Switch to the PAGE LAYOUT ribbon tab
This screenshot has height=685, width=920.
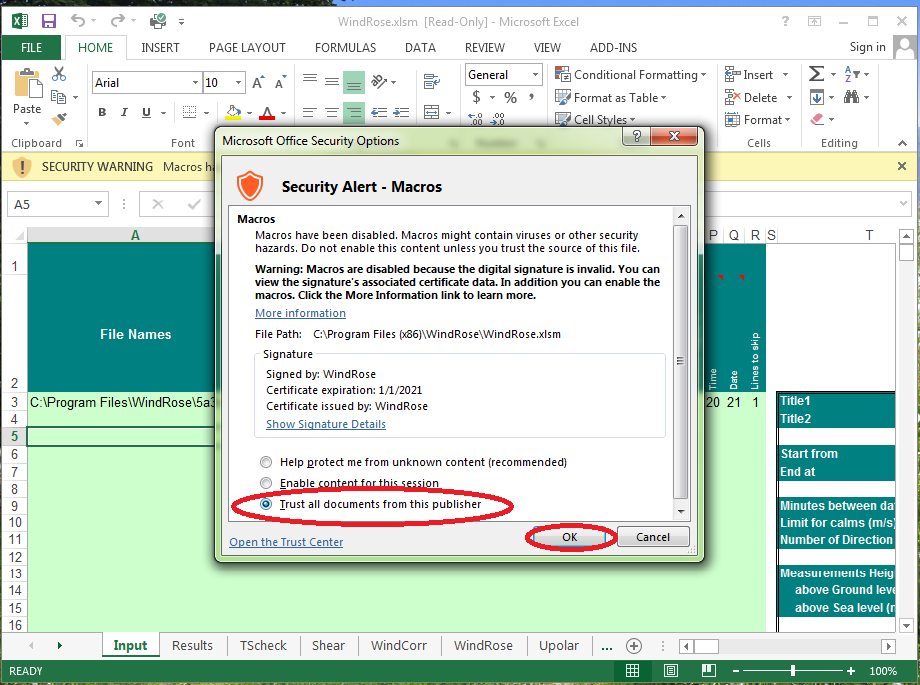point(247,48)
